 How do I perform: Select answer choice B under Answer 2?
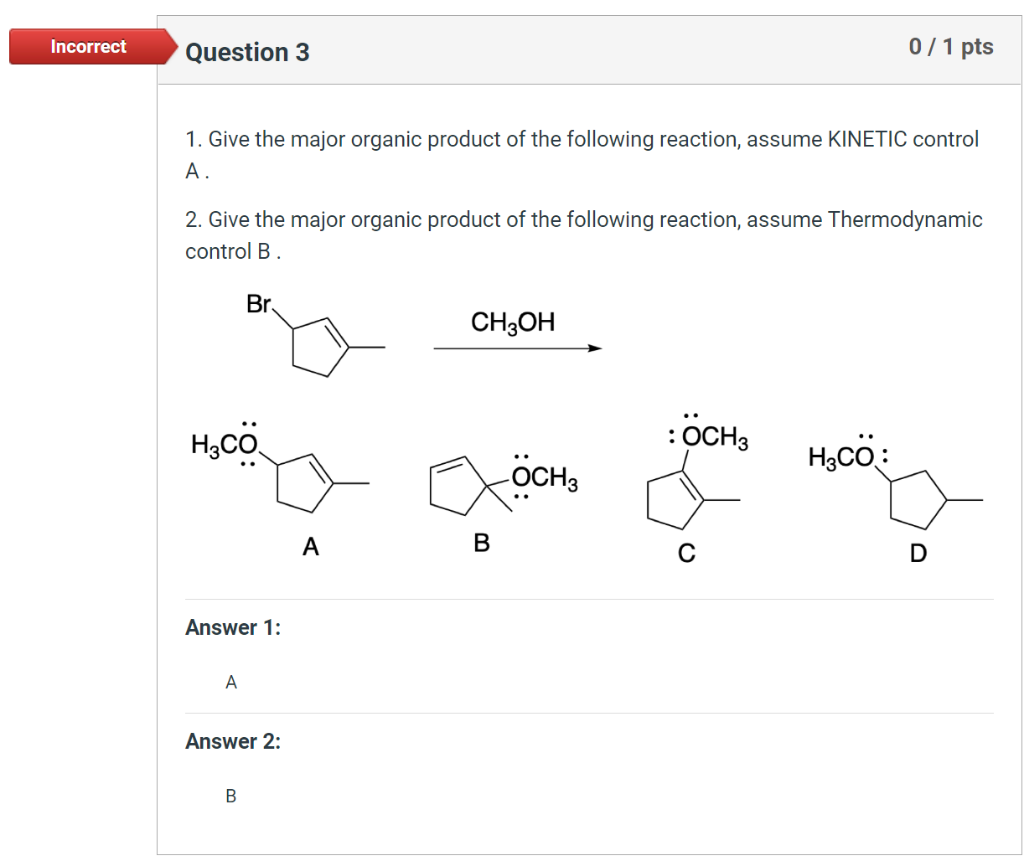coord(231,795)
